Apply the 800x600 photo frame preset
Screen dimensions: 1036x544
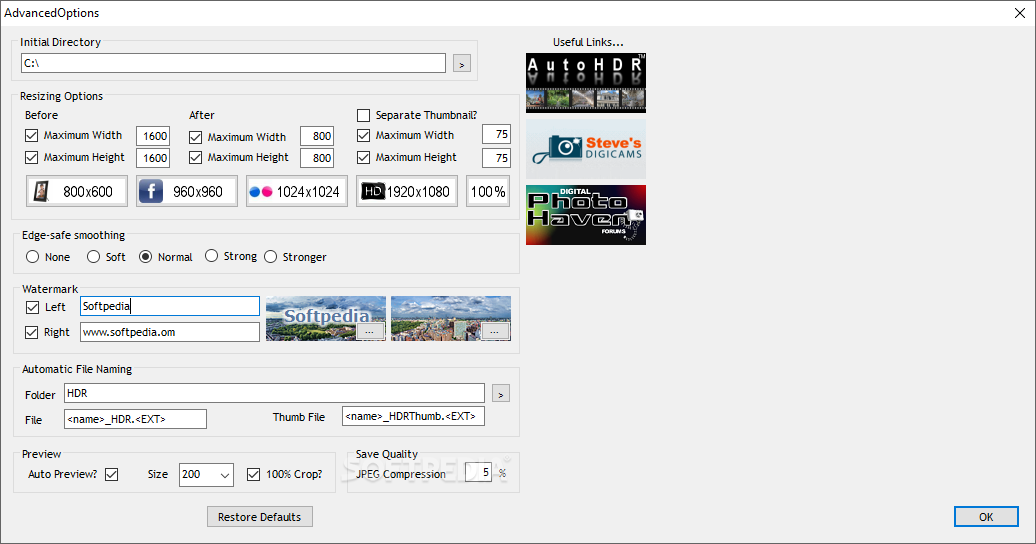tap(77, 192)
